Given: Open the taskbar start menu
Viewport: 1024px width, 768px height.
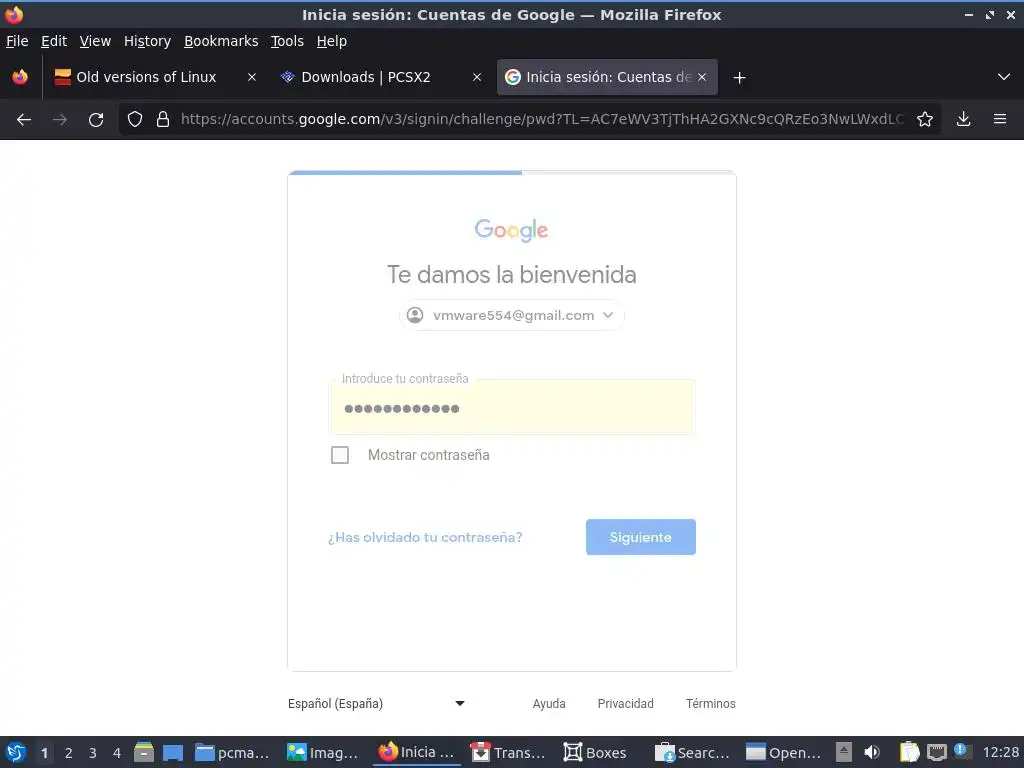Looking at the screenshot, I should point(16,752).
